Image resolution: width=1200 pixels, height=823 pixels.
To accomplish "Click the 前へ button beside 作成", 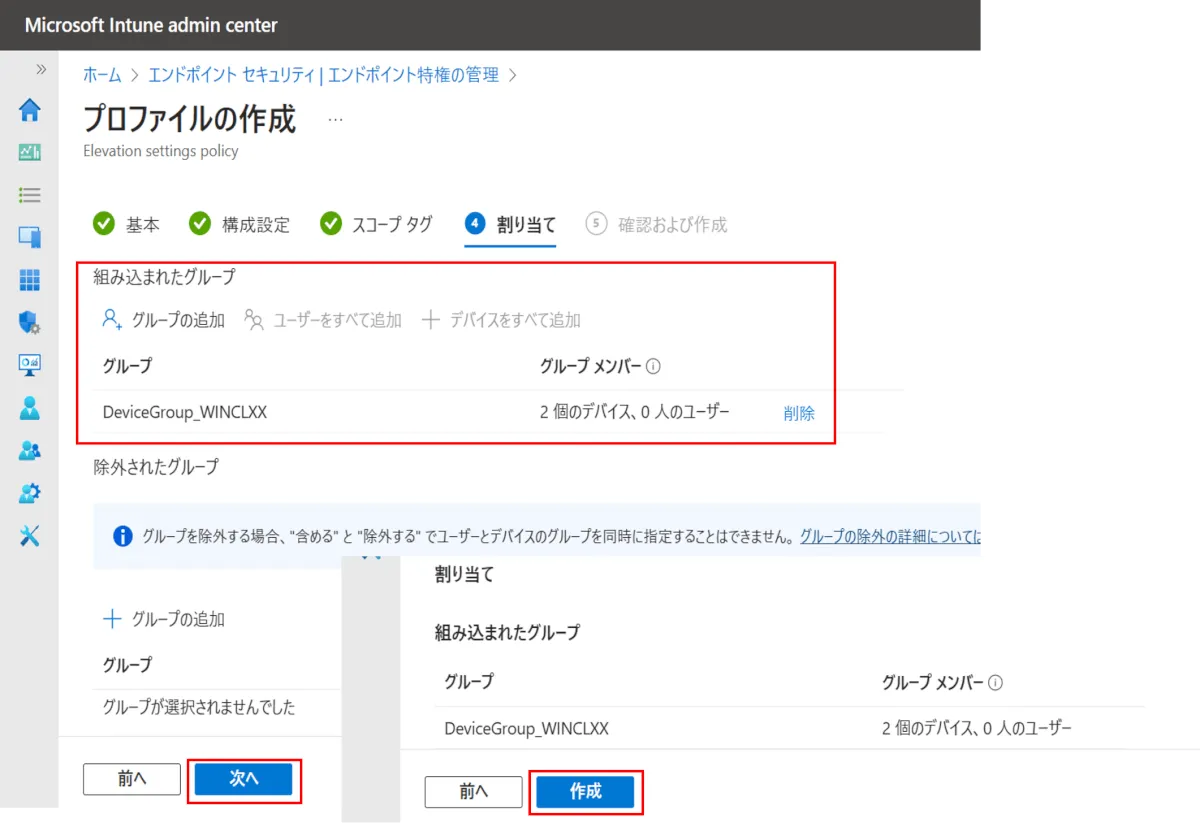I will pos(473,792).
